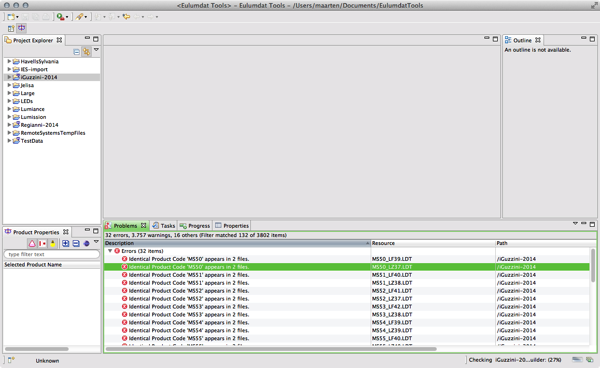Select the Outline tab
The width and height of the screenshot is (600, 368).
tap(522, 40)
